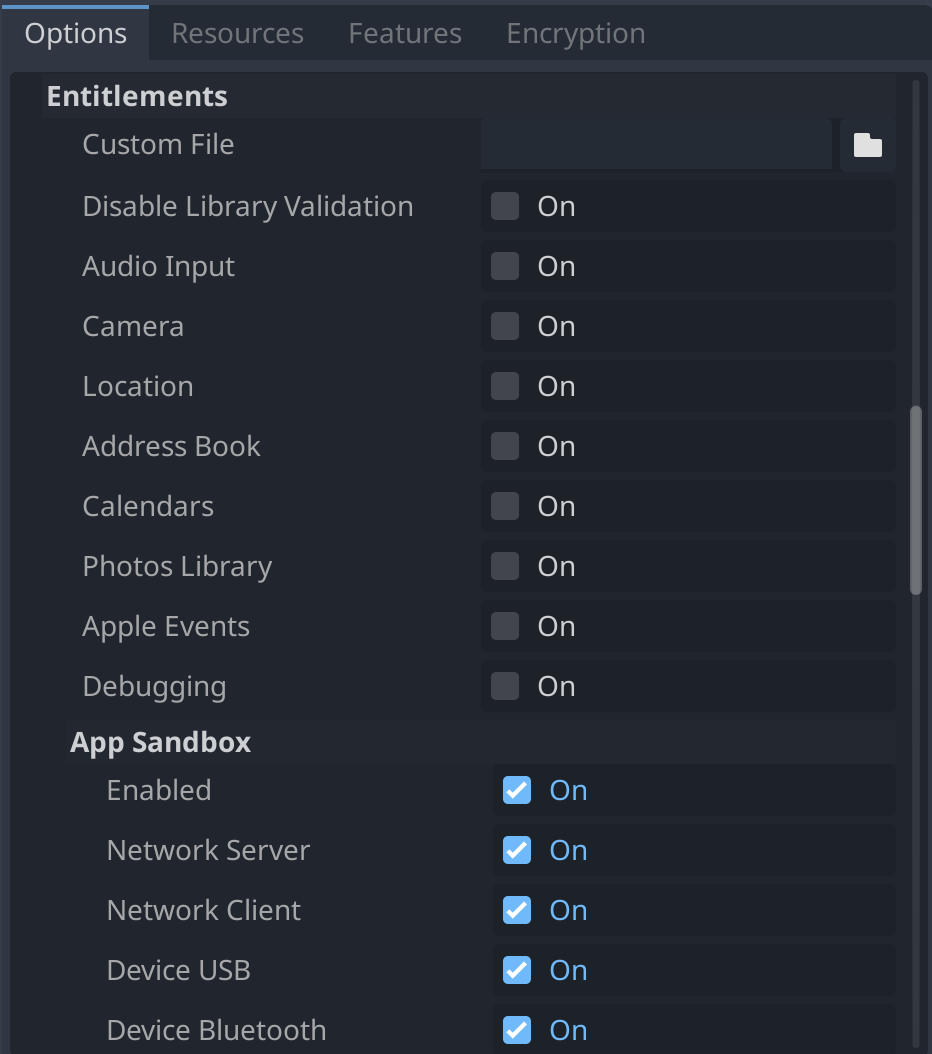Select the Encryption tab
932x1054 pixels.
575,33
